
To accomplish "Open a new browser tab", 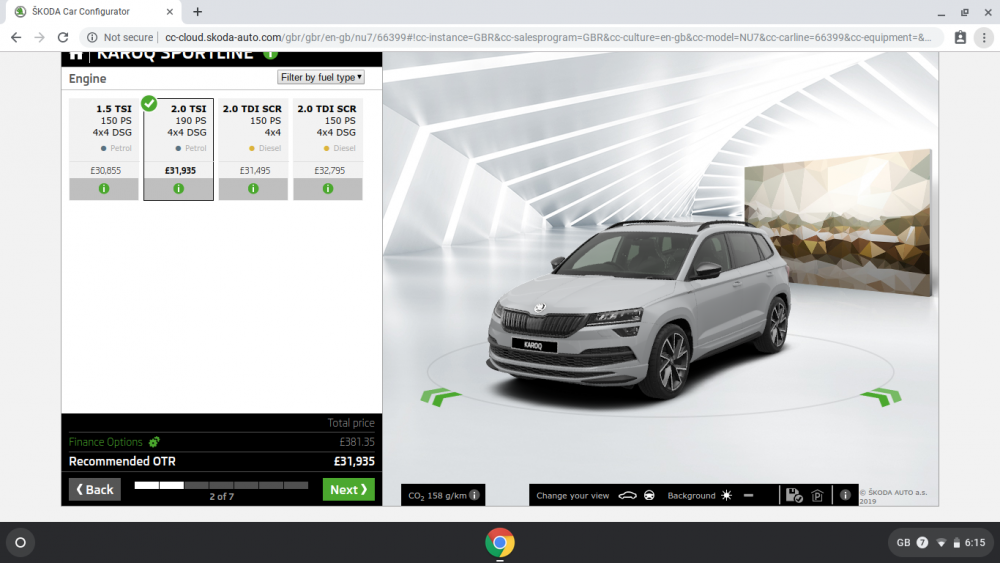I will pos(198,11).
